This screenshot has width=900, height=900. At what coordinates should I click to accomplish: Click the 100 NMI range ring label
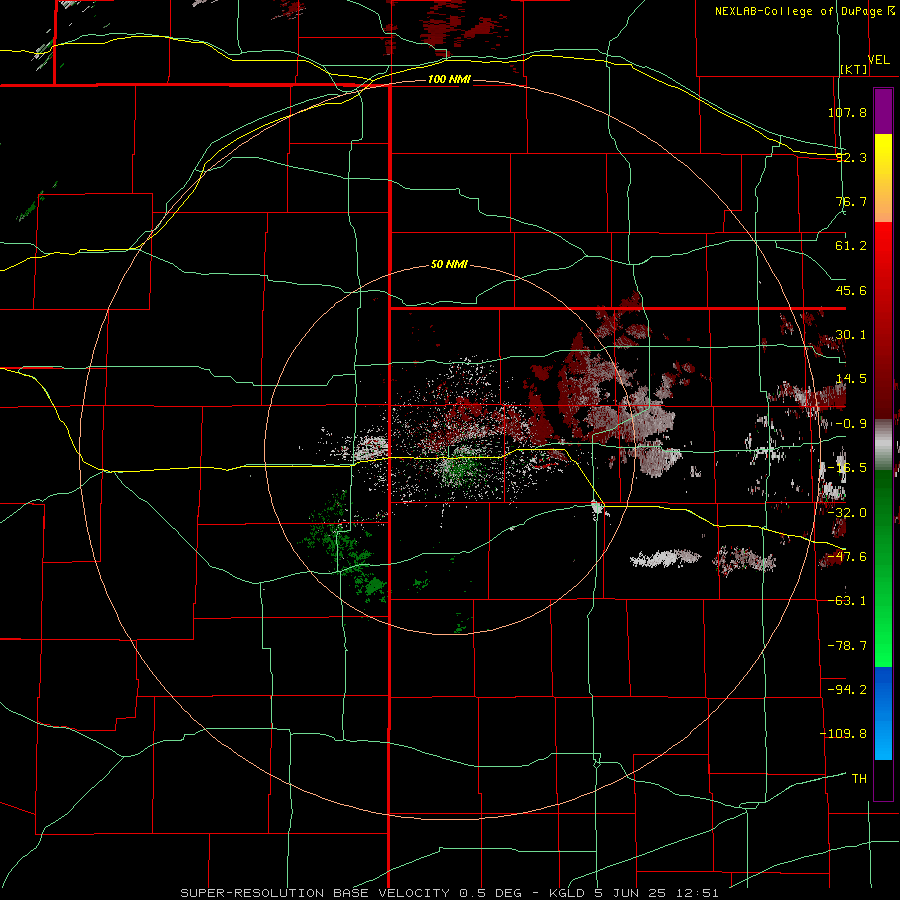449,79
